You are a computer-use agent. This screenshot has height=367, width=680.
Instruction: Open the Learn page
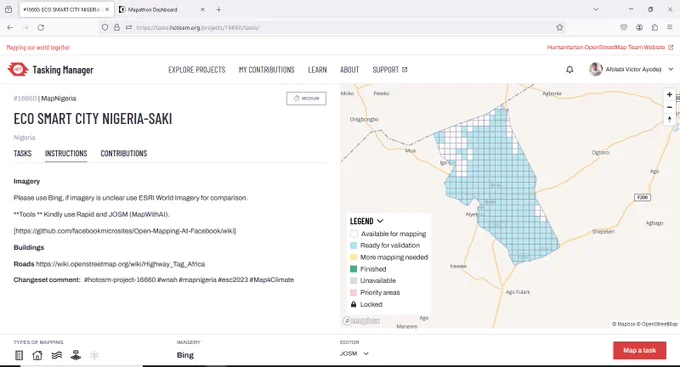pos(317,69)
